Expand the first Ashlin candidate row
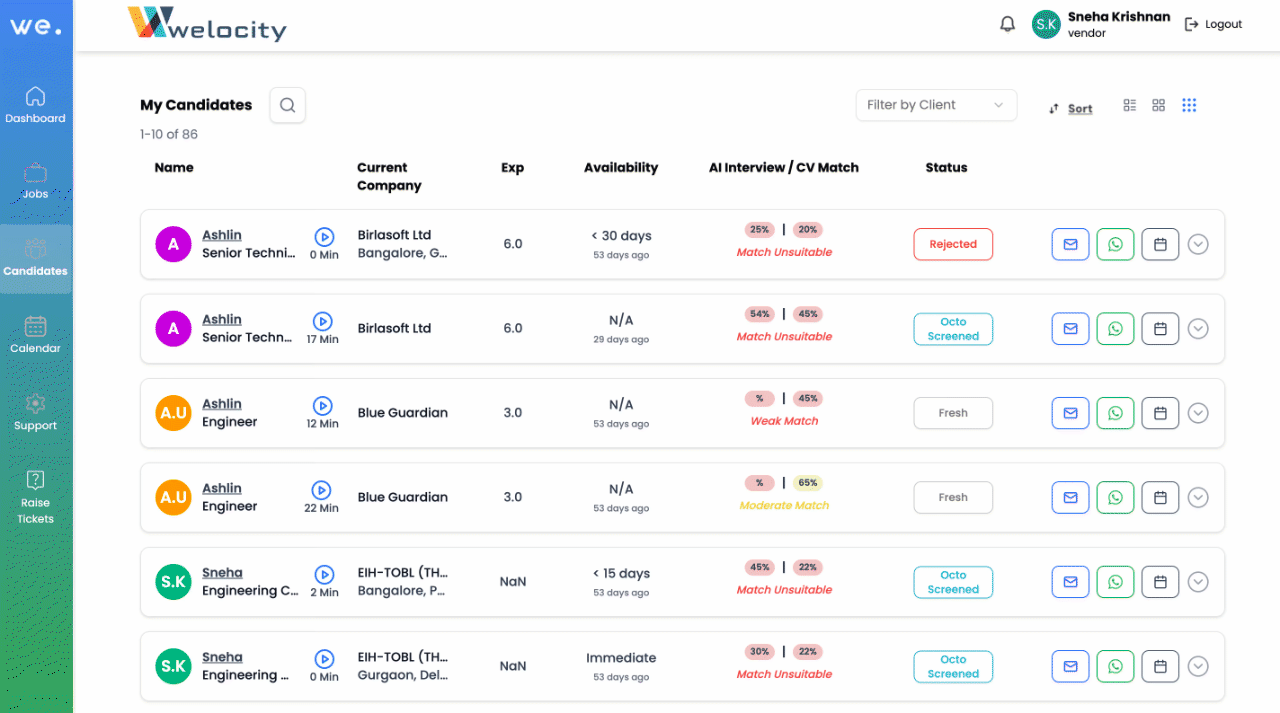 pos(1198,244)
